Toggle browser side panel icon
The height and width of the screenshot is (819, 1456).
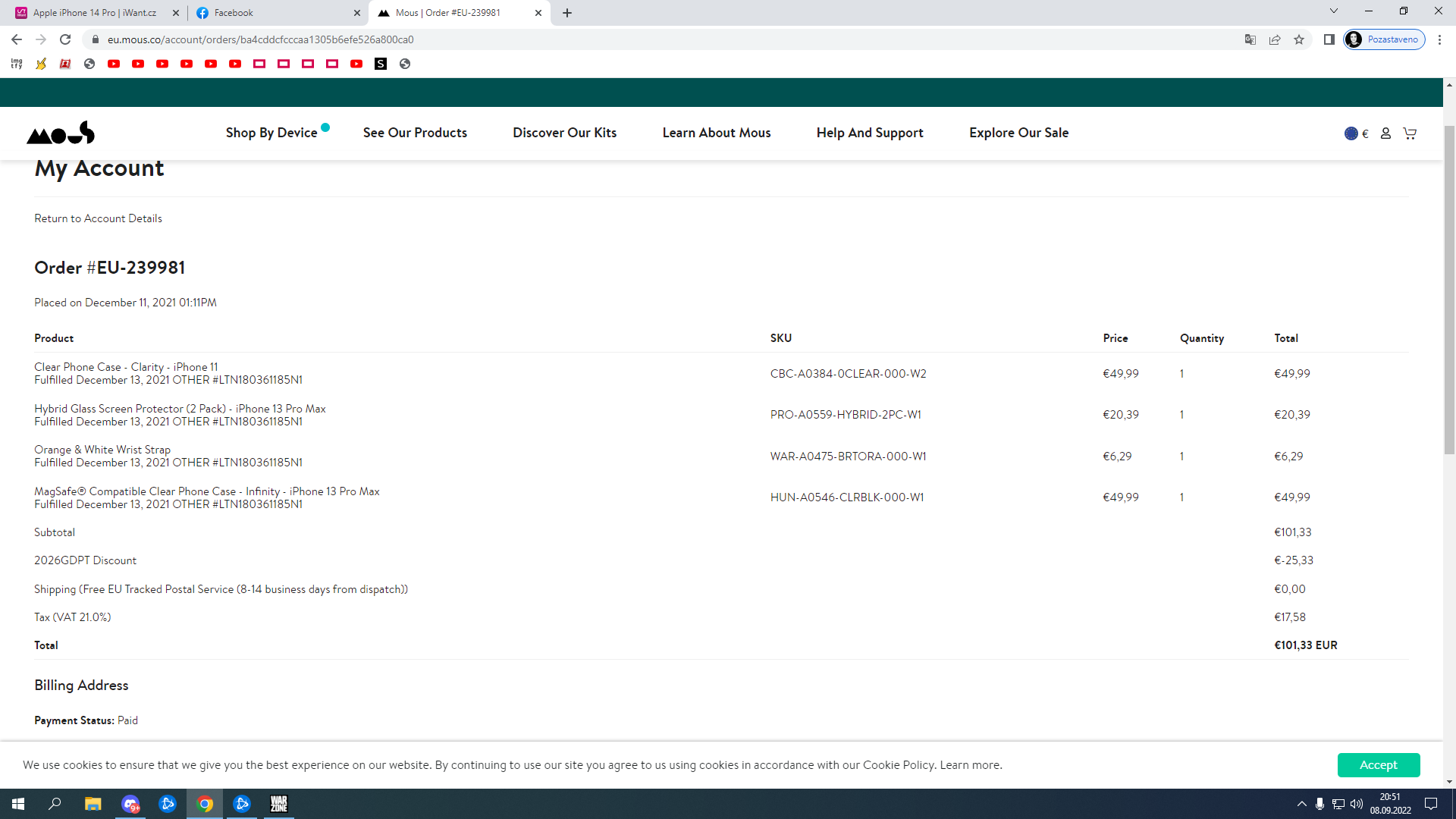1329,39
